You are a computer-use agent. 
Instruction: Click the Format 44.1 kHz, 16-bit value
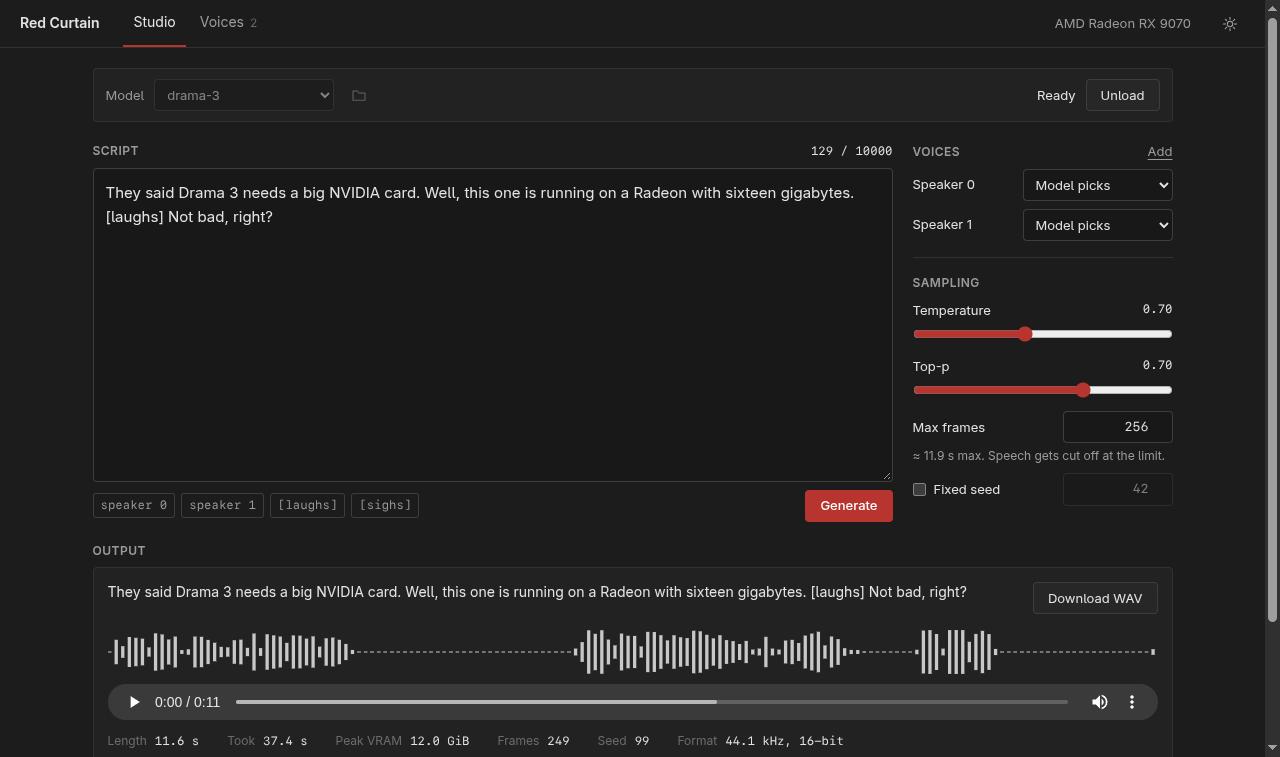(x=784, y=741)
